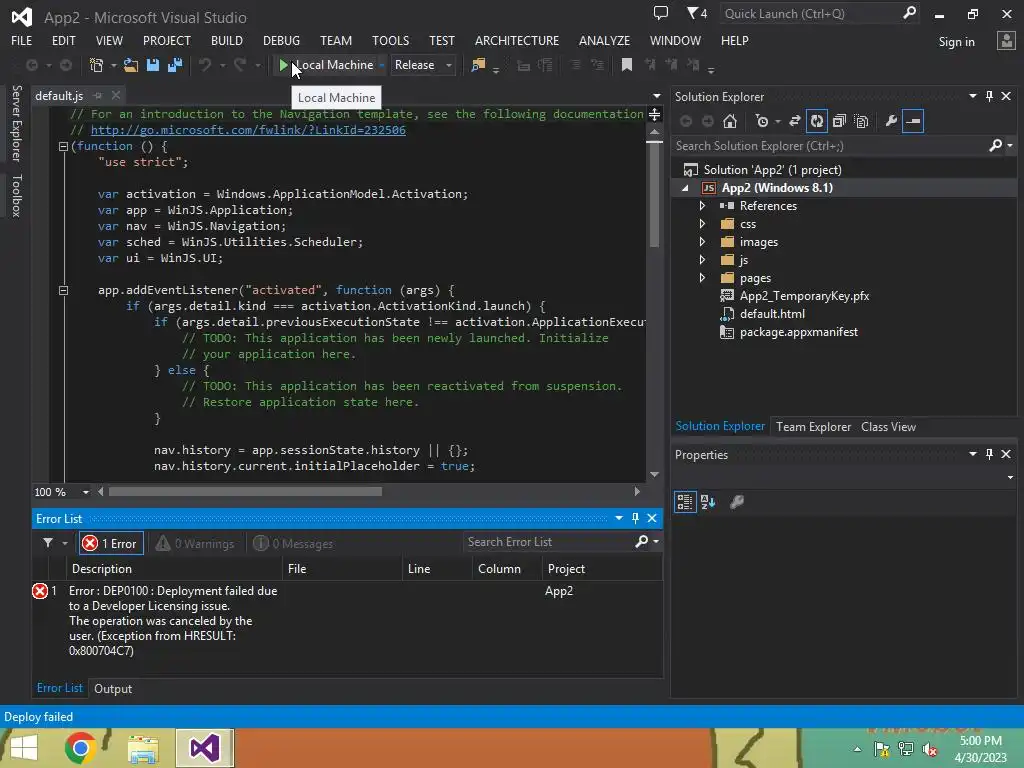
Task: Open the Server Explorer side tab
Action: [17, 123]
